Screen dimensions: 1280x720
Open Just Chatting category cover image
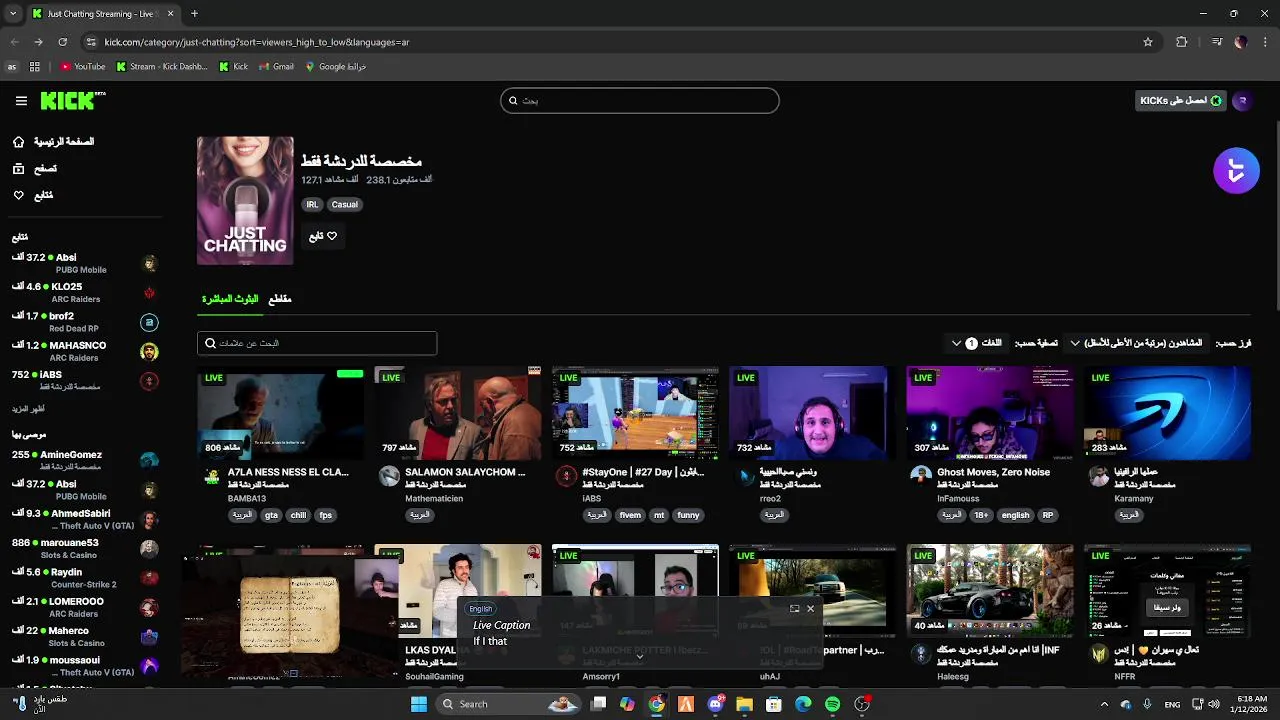point(245,201)
